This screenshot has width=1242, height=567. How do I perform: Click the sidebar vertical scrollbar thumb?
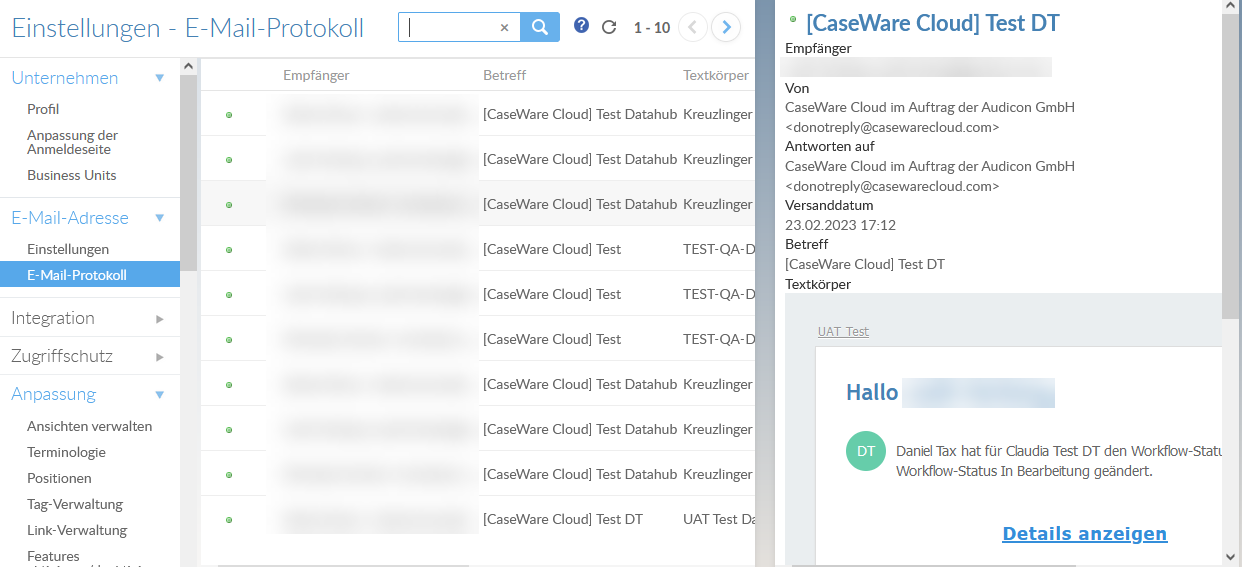pyautogui.click(x=188, y=172)
